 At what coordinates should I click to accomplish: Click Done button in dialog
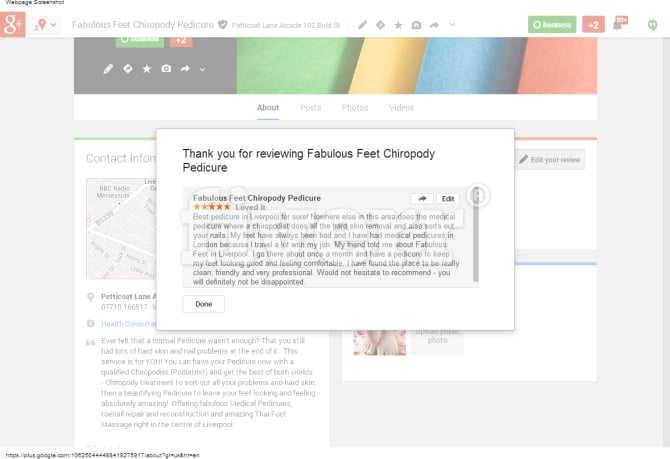click(x=203, y=304)
